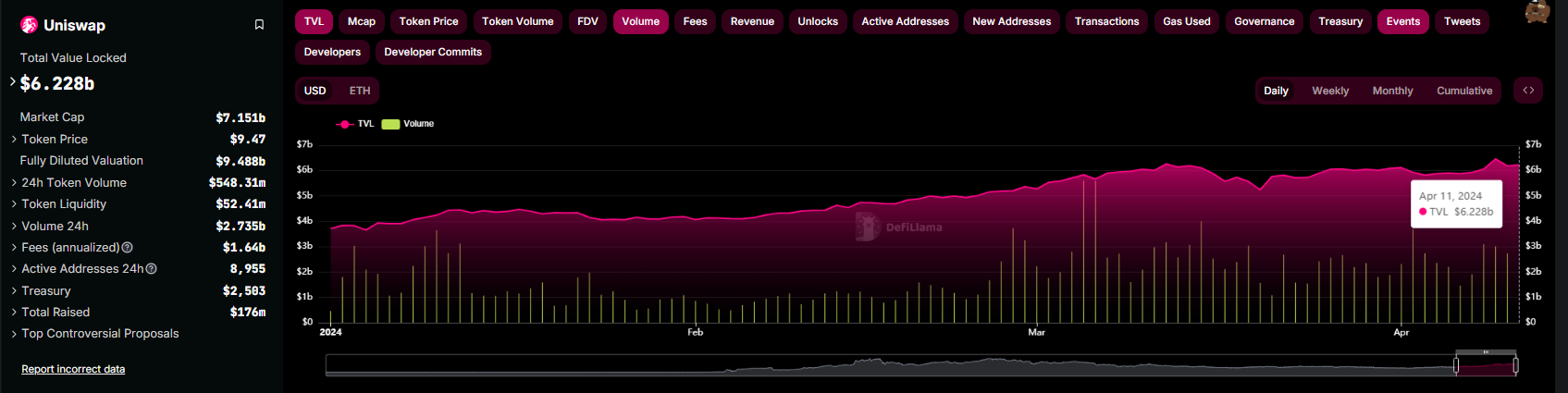Open the embed chart code icon
This screenshot has width=1568, height=393.
pos(1528,91)
